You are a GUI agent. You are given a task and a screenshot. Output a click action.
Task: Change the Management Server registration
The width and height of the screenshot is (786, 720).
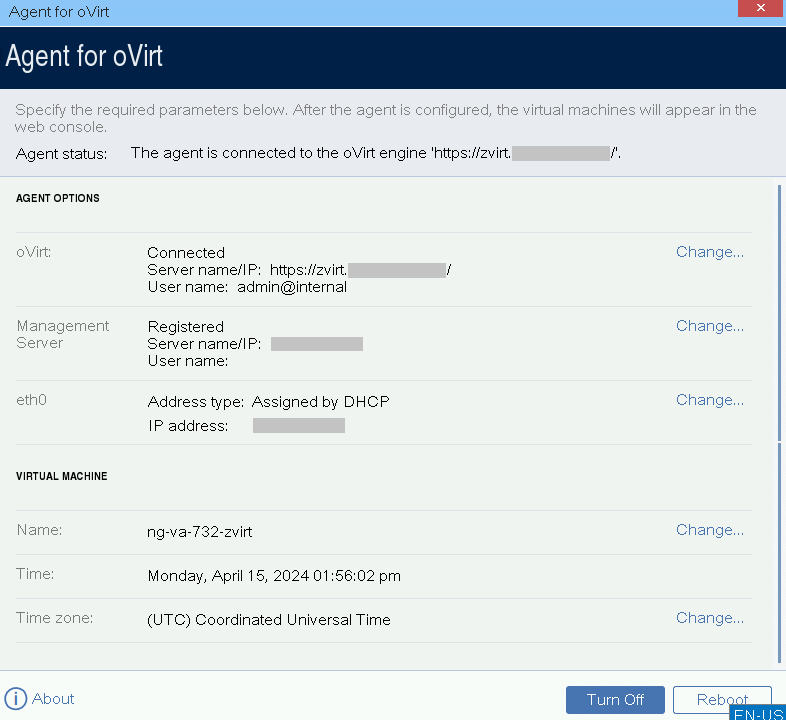pos(710,326)
